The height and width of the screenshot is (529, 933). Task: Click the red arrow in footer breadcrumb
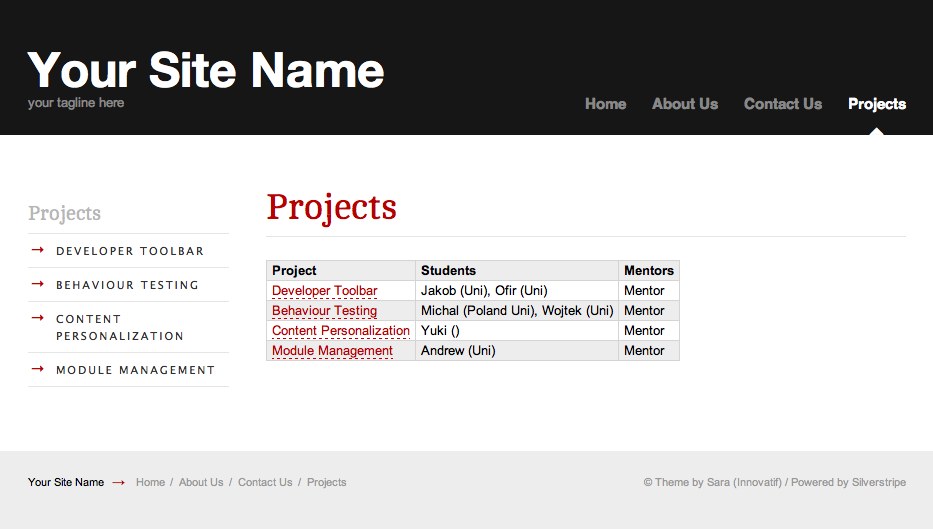[119, 483]
